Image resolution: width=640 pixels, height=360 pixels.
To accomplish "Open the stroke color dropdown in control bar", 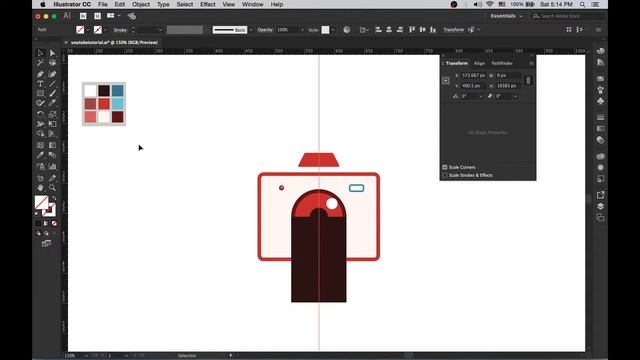I will point(105,30).
